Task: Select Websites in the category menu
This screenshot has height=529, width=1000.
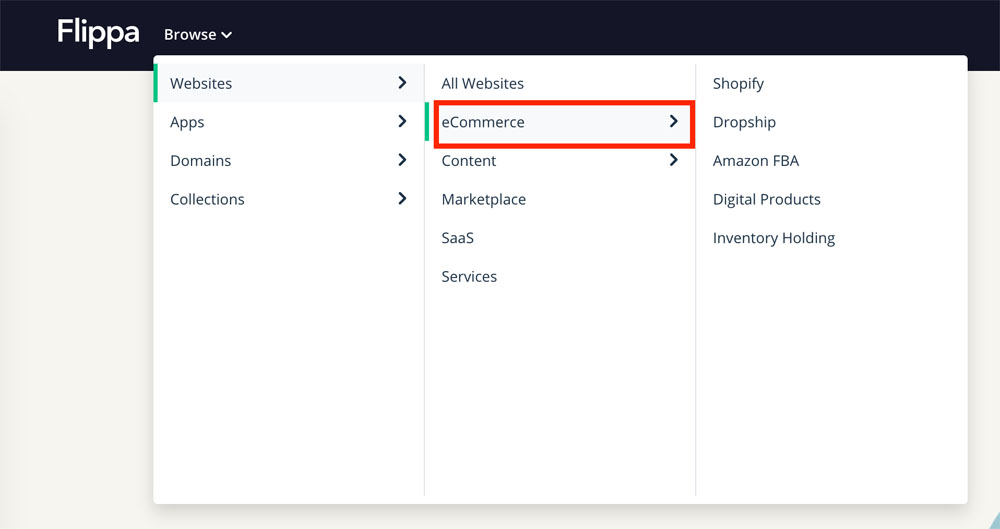Action: coord(289,83)
